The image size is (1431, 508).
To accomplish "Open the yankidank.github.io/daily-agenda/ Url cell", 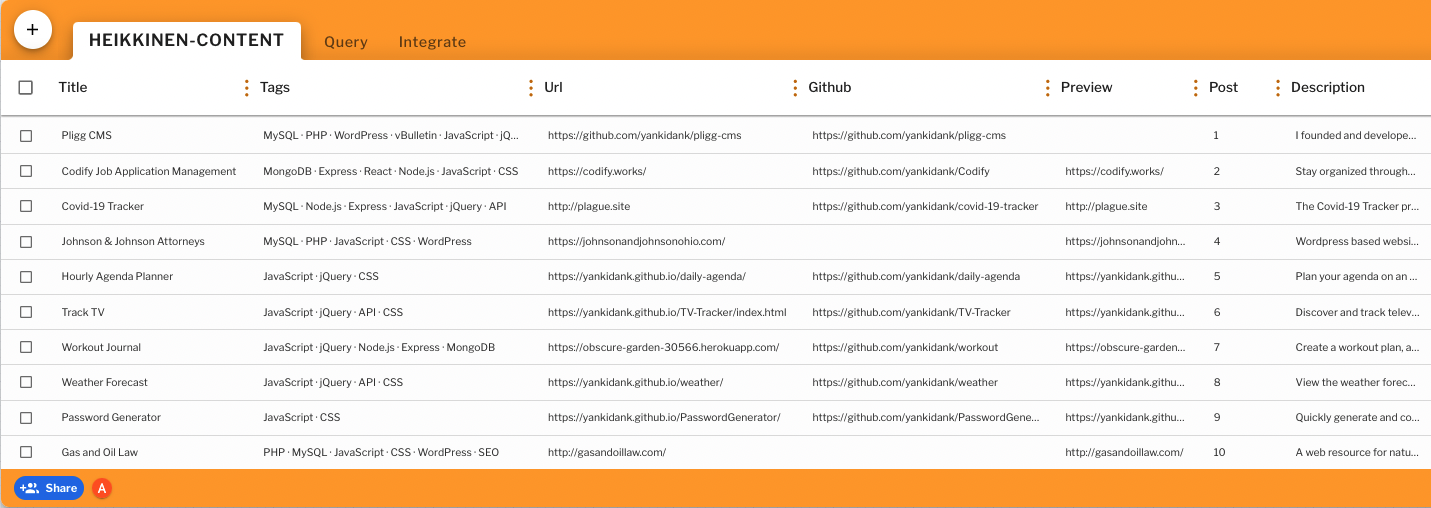I will click(647, 277).
